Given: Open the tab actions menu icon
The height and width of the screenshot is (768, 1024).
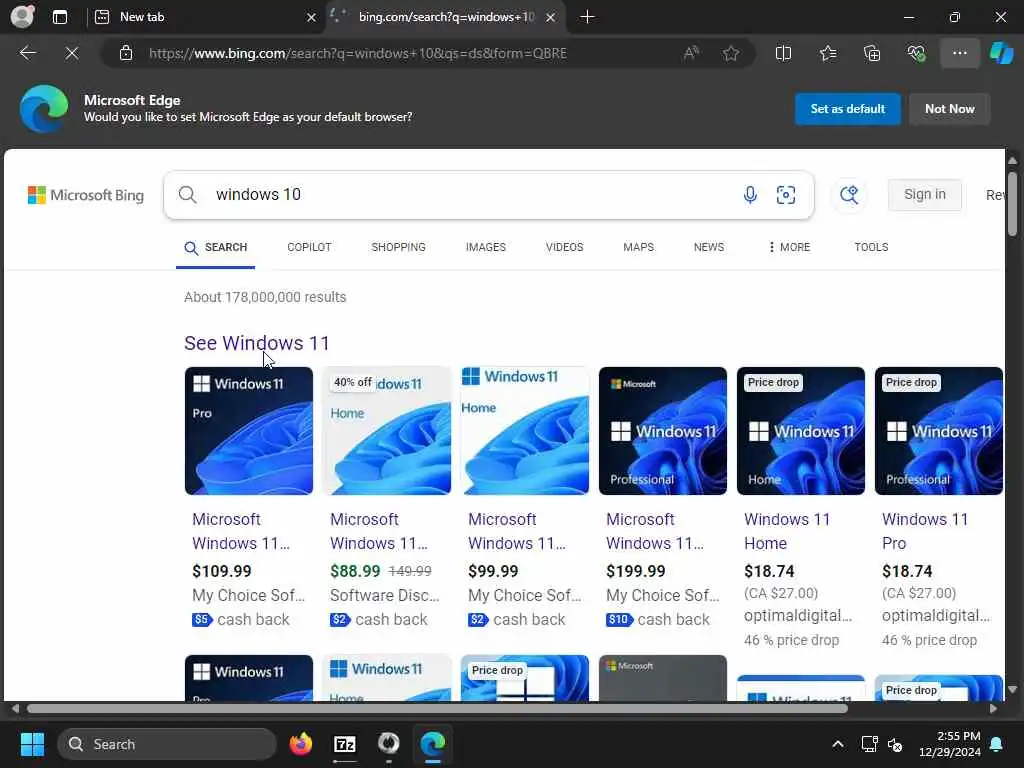Looking at the screenshot, I should coord(60,17).
